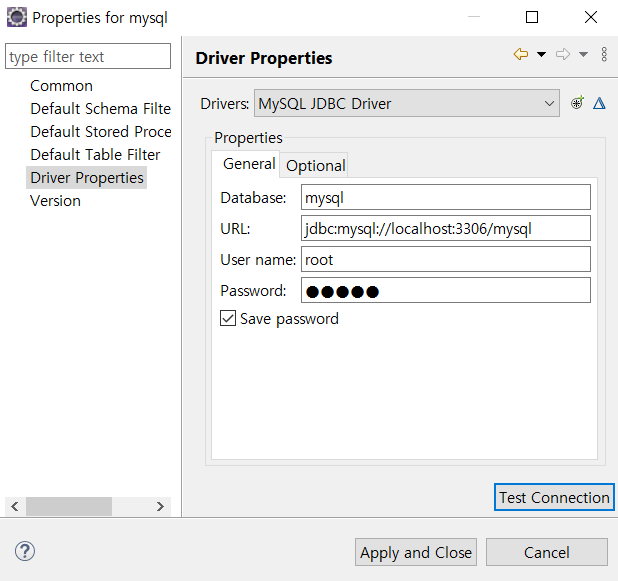Select Version in the tree

click(x=55, y=201)
